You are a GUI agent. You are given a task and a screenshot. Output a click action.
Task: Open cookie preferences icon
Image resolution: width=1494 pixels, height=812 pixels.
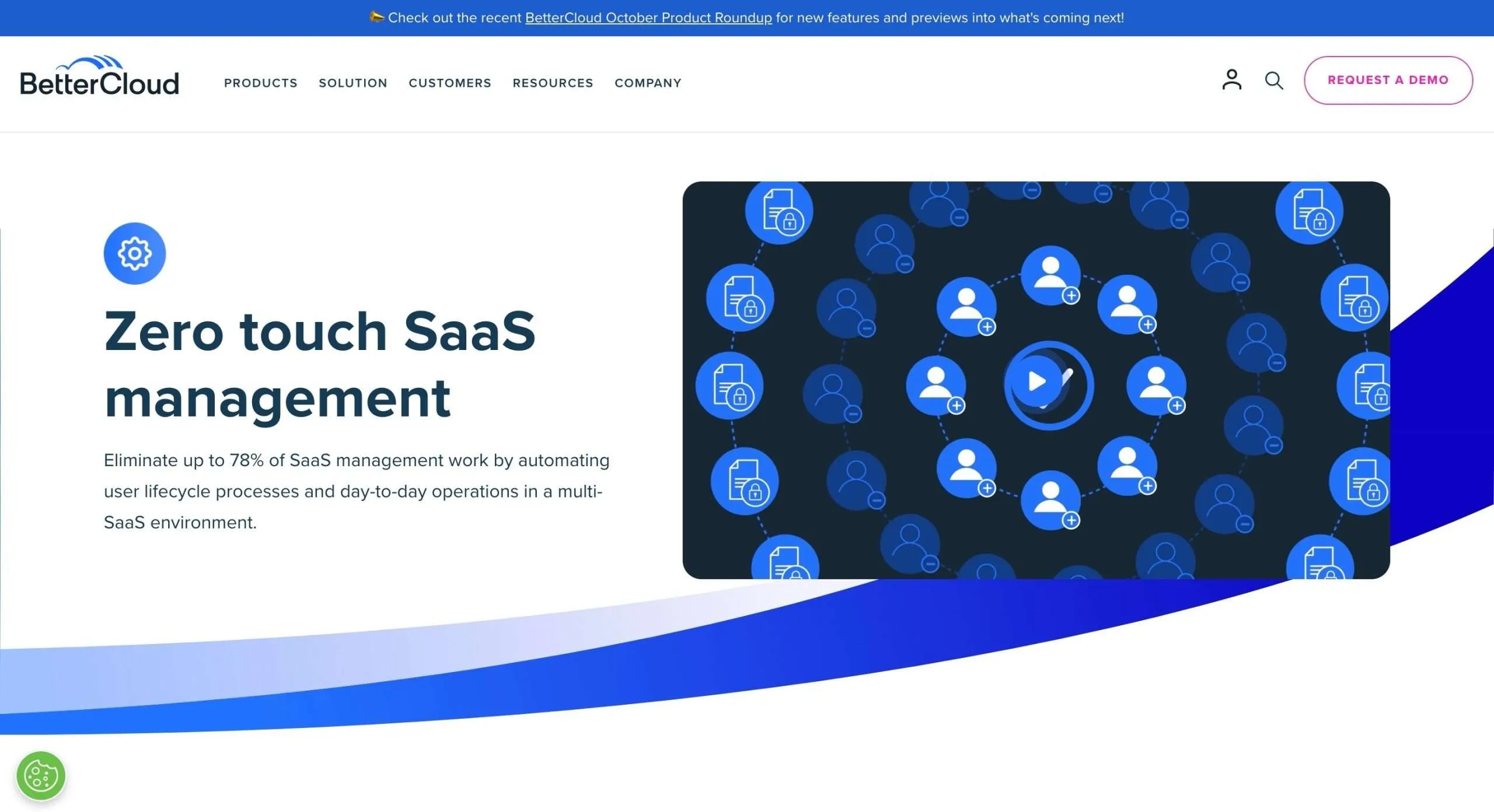click(x=41, y=776)
